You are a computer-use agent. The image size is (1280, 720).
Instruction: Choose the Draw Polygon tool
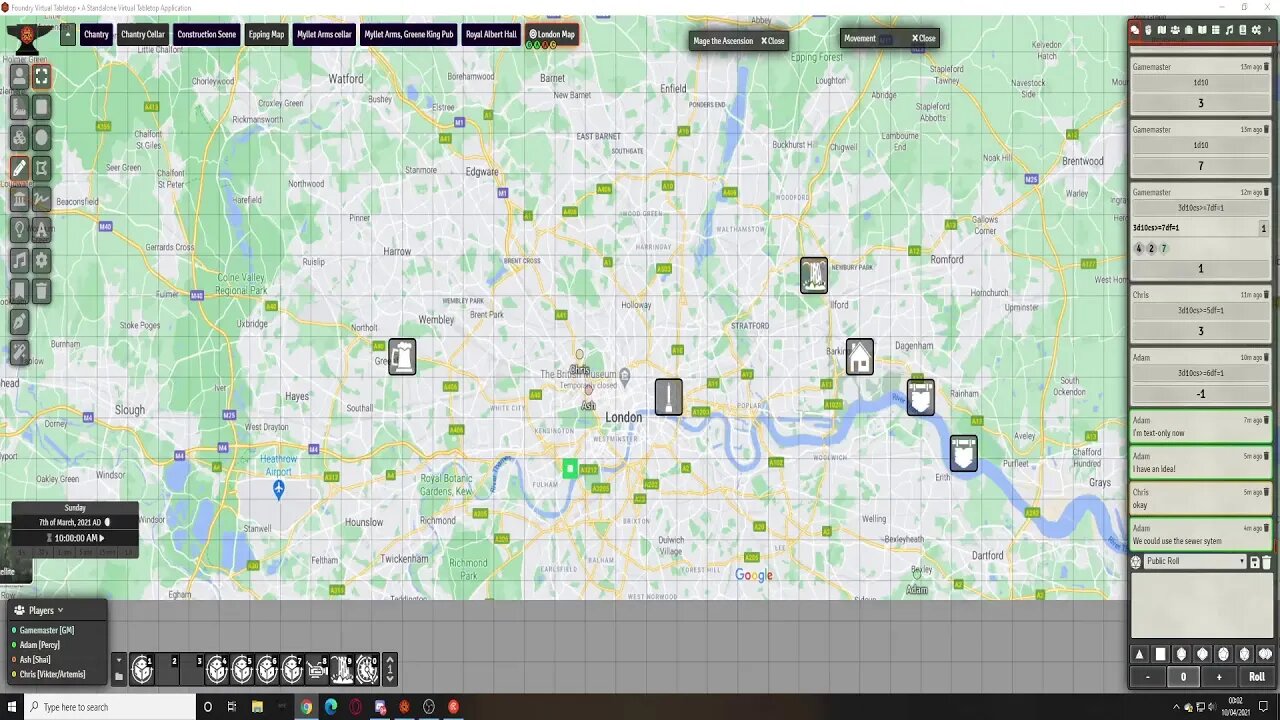(42, 168)
